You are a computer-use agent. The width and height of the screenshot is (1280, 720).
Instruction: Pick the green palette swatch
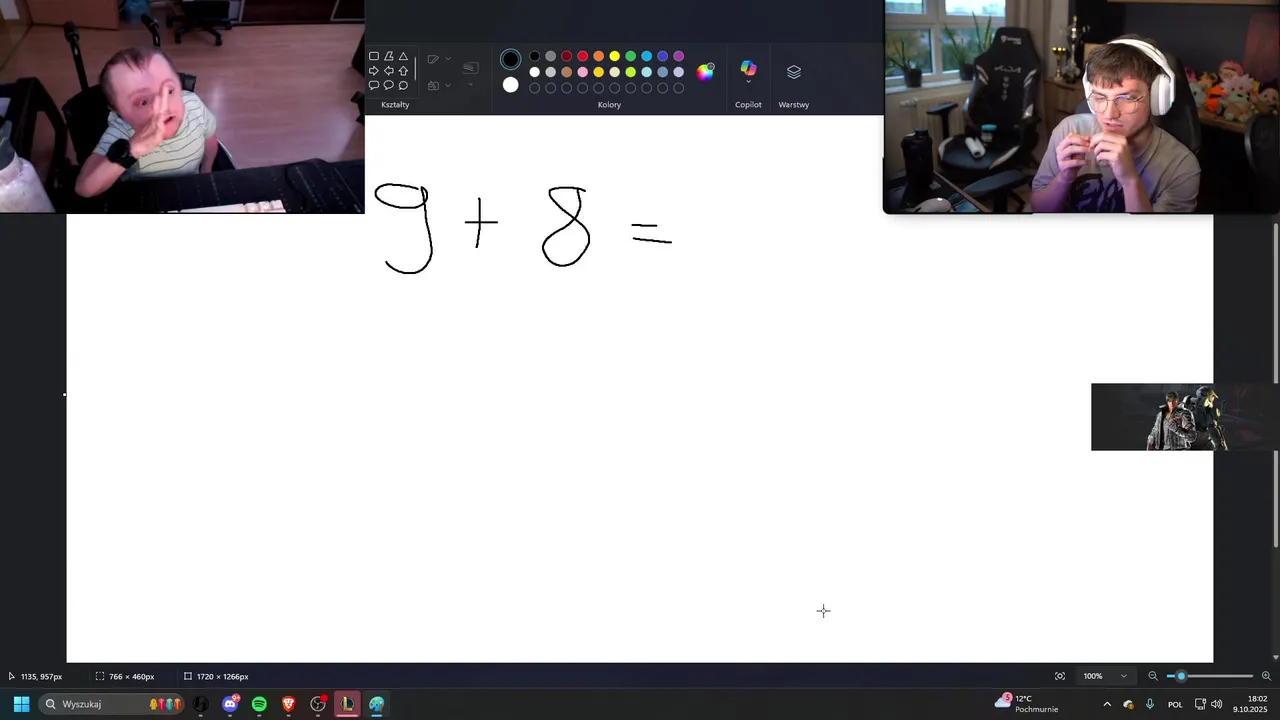pyautogui.click(x=631, y=56)
